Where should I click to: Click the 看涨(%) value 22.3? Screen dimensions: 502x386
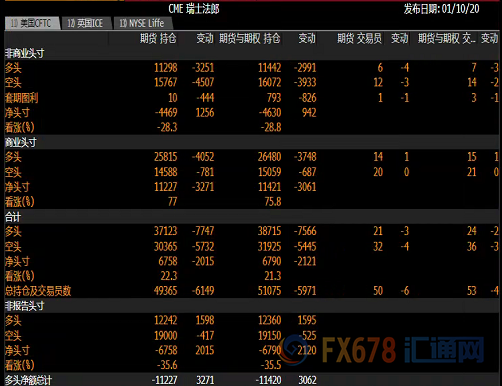[169, 276]
